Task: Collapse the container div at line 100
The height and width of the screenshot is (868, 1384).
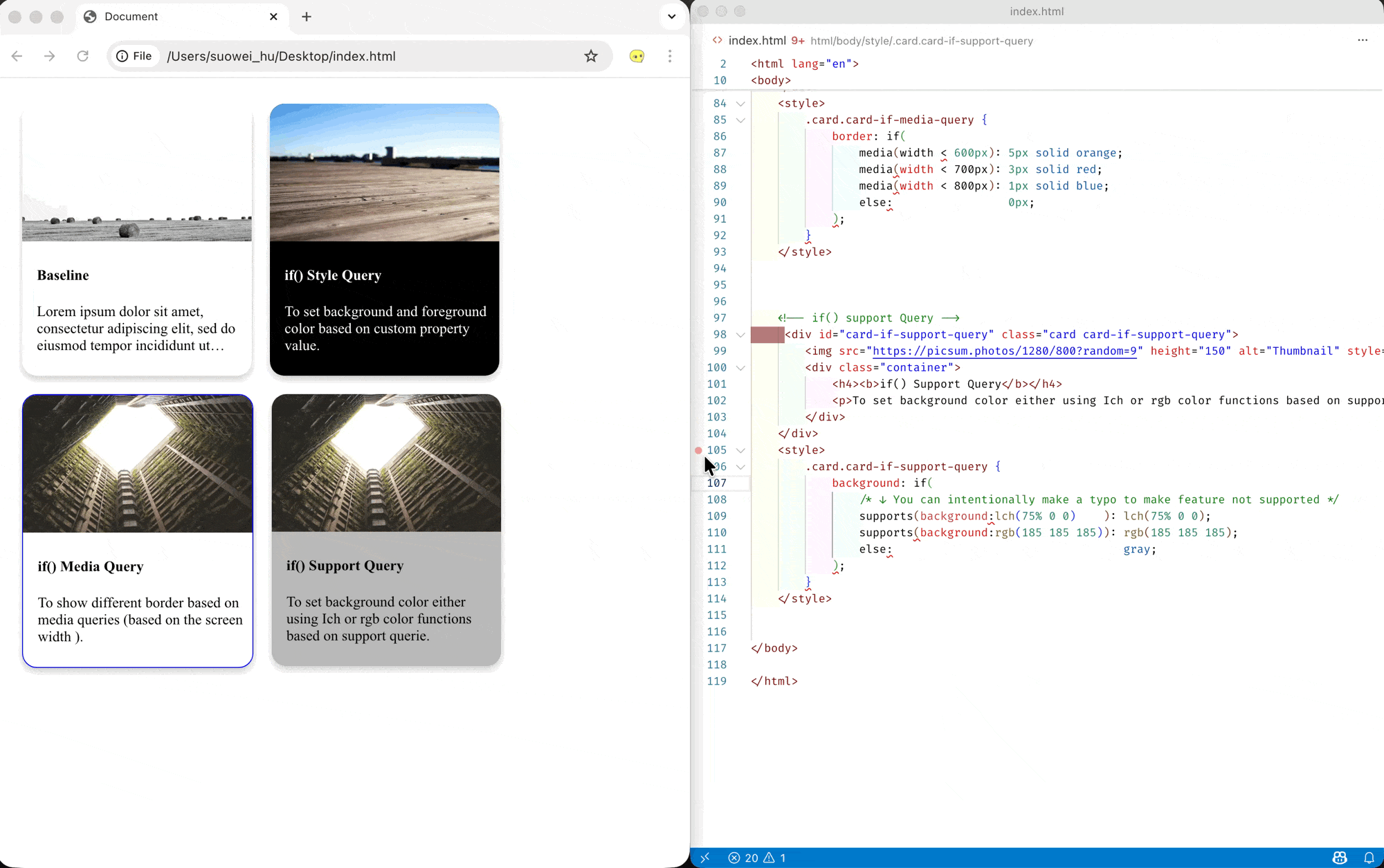Action: coord(740,368)
